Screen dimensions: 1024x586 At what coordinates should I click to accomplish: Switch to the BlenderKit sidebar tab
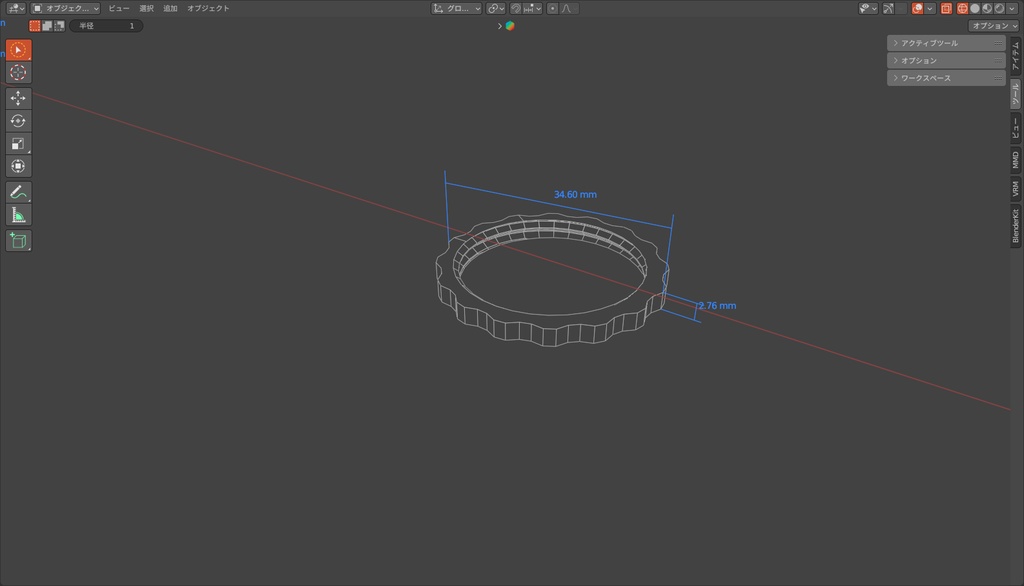(x=1016, y=226)
